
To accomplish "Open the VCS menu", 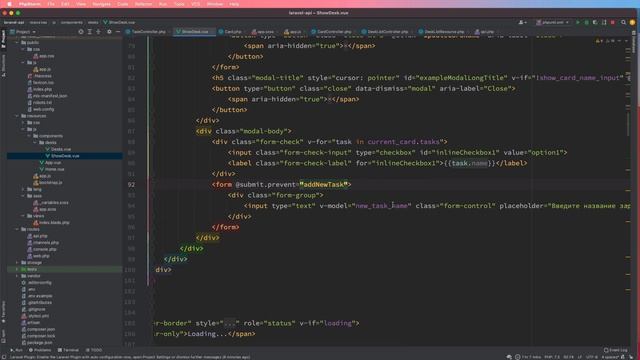I will tap(196, 4).
